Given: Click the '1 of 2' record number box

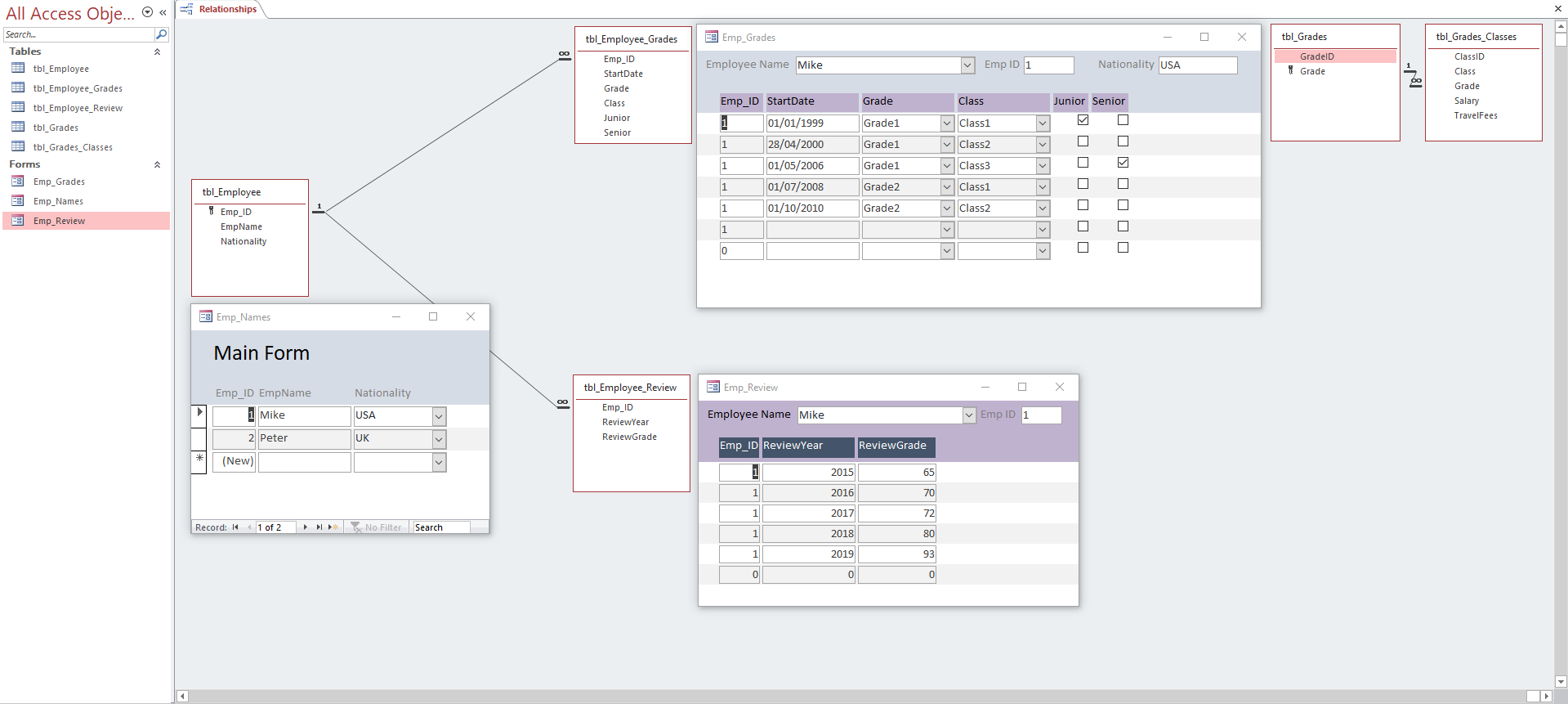Looking at the screenshot, I should [275, 527].
